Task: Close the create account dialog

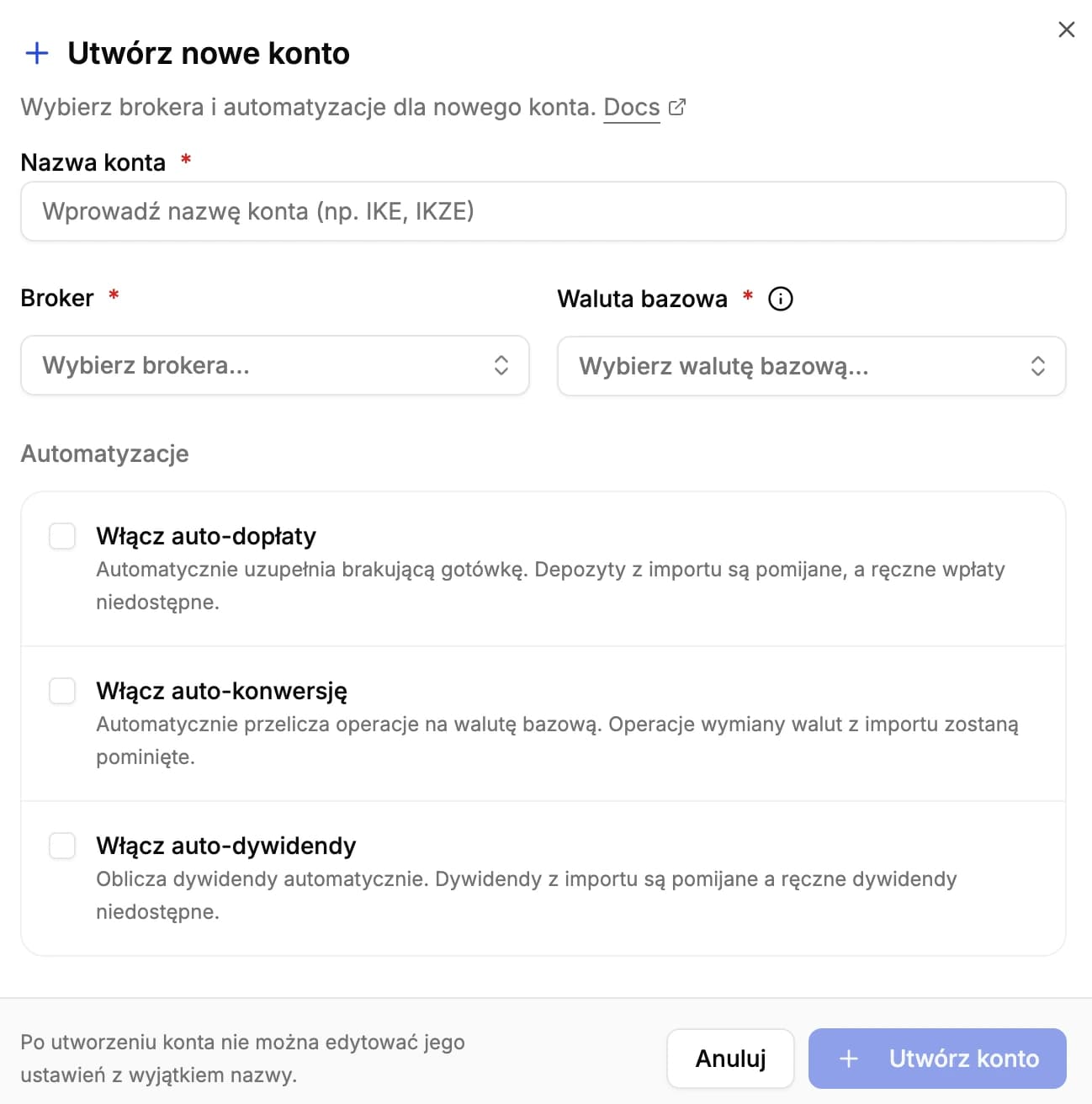Action: click(1066, 29)
